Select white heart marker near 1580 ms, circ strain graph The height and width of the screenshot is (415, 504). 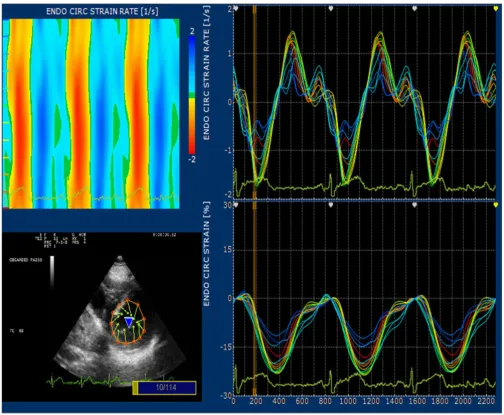pos(414,205)
